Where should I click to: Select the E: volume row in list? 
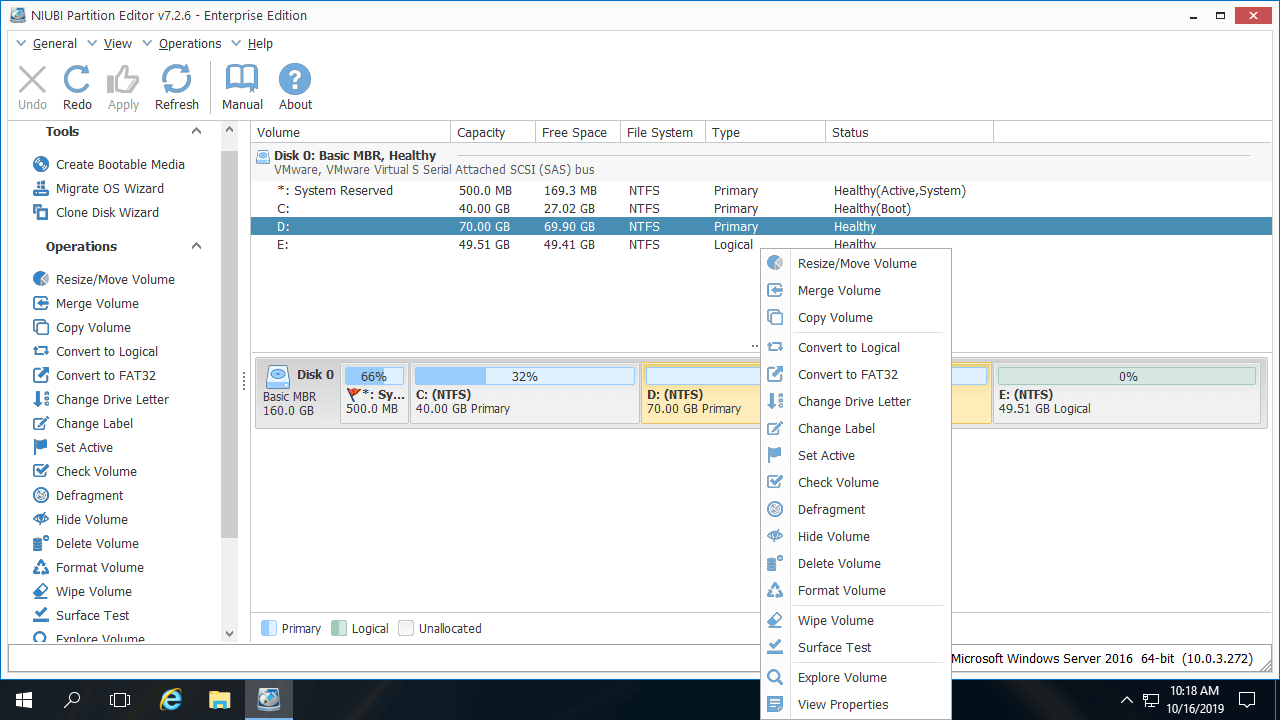coord(500,245)
